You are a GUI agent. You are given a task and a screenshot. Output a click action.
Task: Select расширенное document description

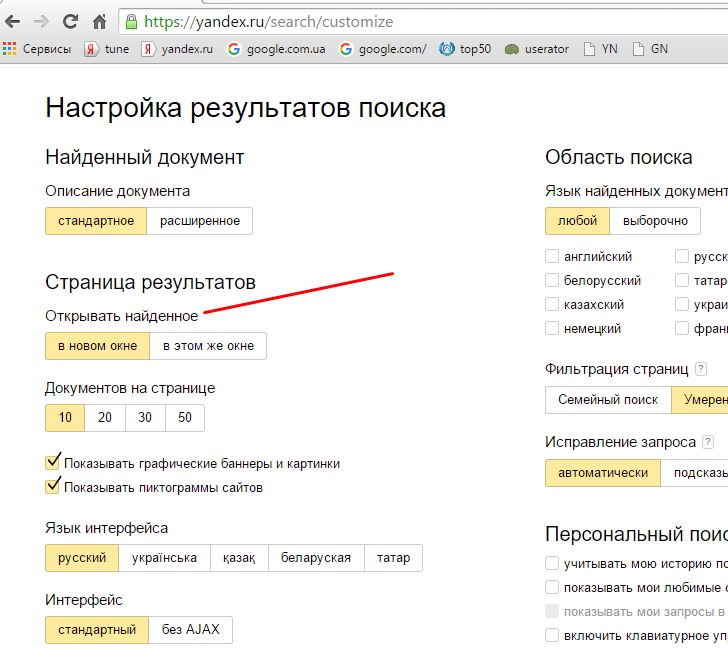200,221
